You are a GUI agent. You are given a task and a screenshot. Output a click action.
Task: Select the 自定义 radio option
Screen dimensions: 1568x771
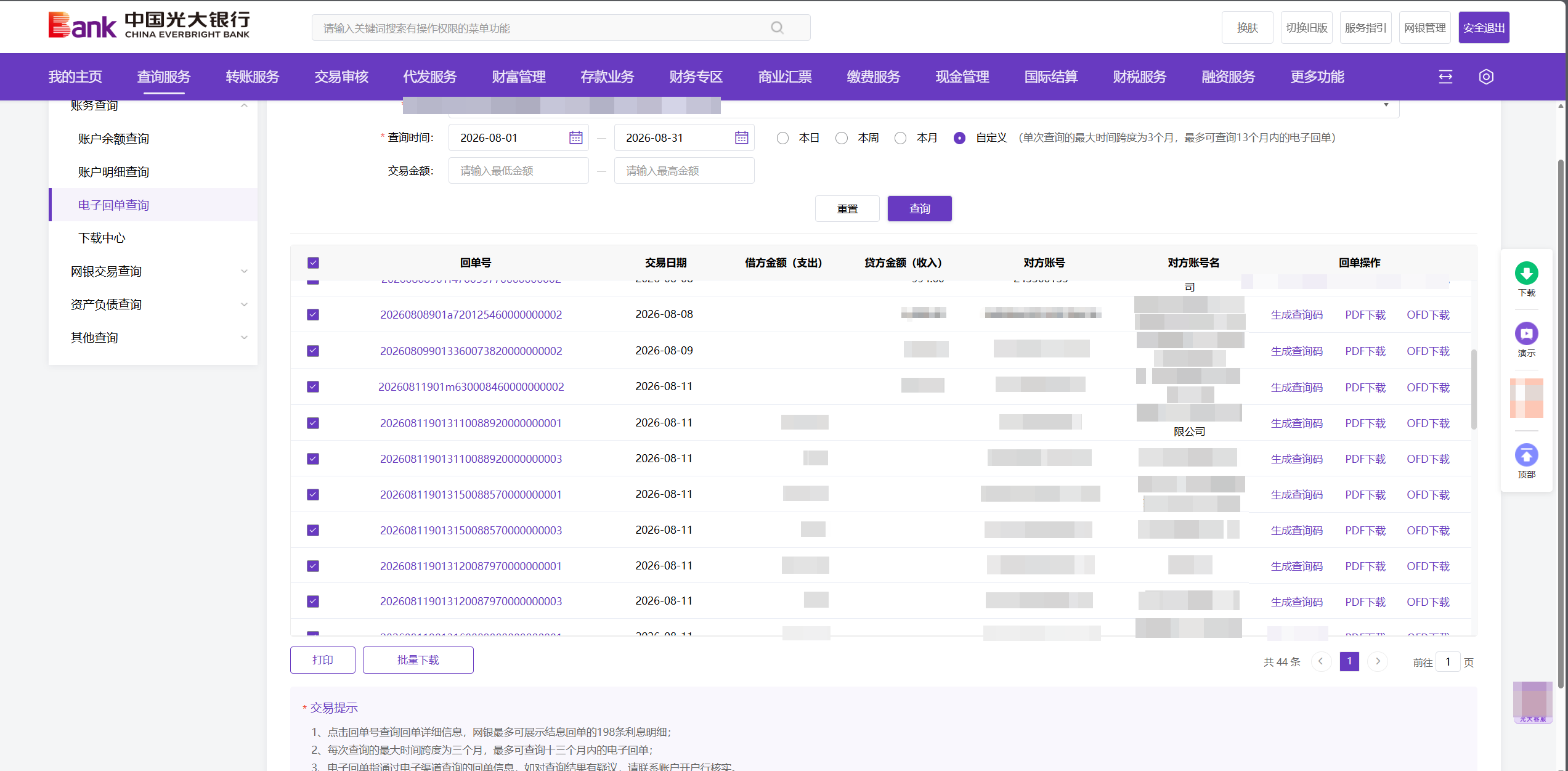click(959, 138)
